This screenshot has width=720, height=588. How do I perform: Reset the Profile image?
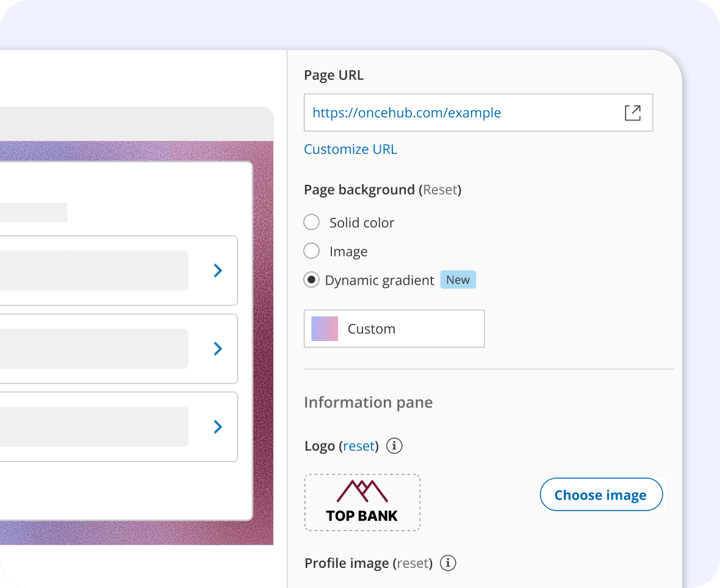click(x=413, y=563)
